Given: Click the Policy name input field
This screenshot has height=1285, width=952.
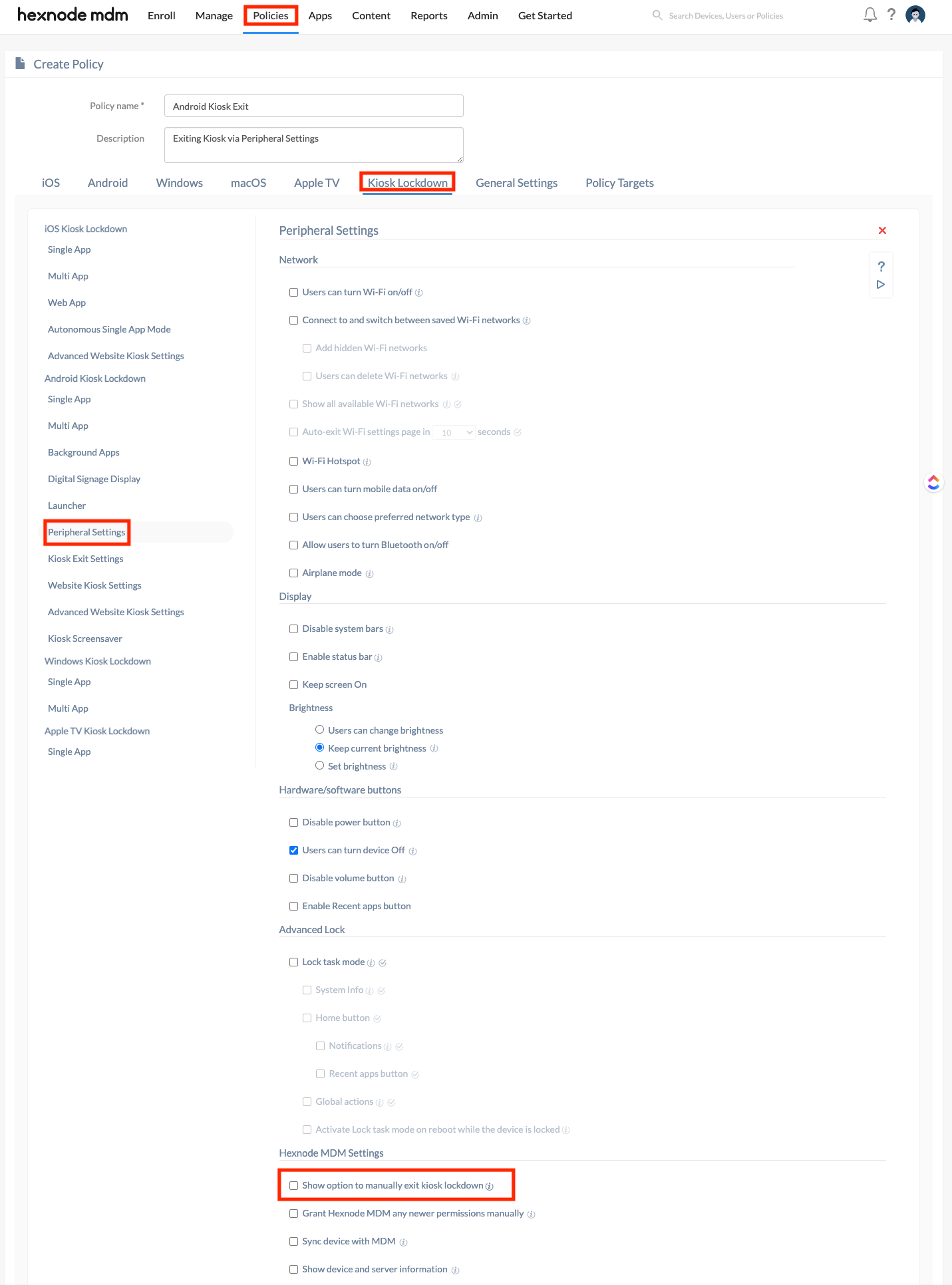Looking at the screenshot, I should (314, 106).
